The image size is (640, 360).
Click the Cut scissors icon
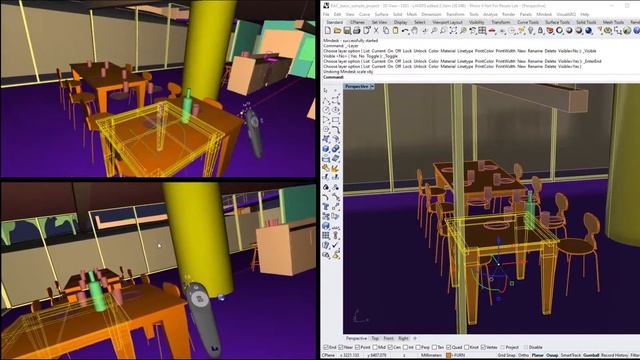click(x=376, y=31)
